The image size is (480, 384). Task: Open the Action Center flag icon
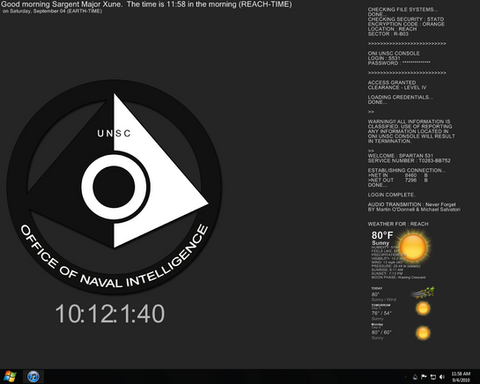click(x=424, y=377)
